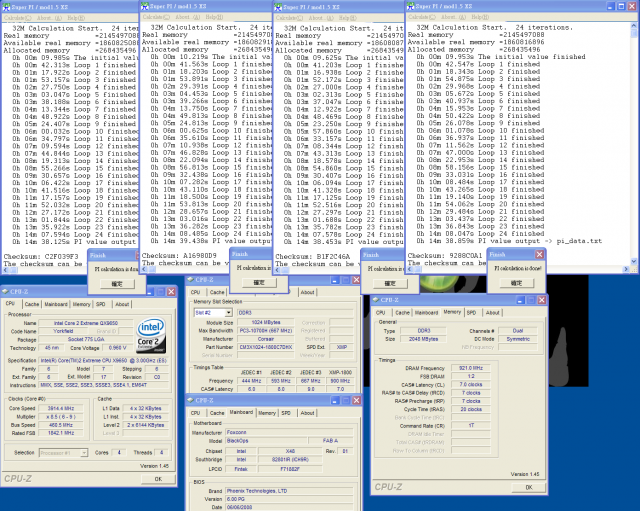Click CPU-Z title icon of the Motherboard window
This screenshot has height=511, width=640.
(x=191, y=400)
